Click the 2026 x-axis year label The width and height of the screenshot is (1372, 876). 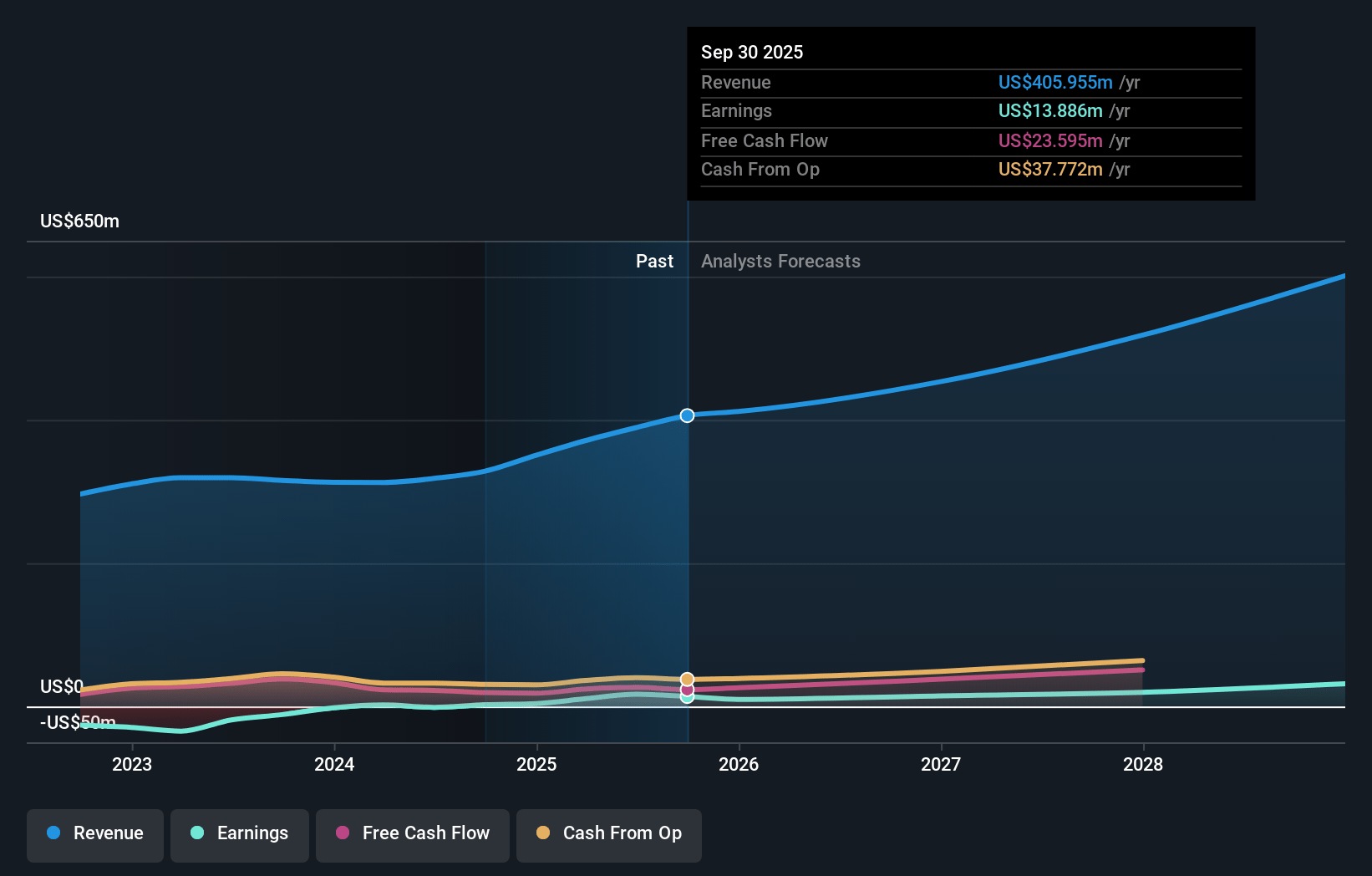(x=739, y=765)
